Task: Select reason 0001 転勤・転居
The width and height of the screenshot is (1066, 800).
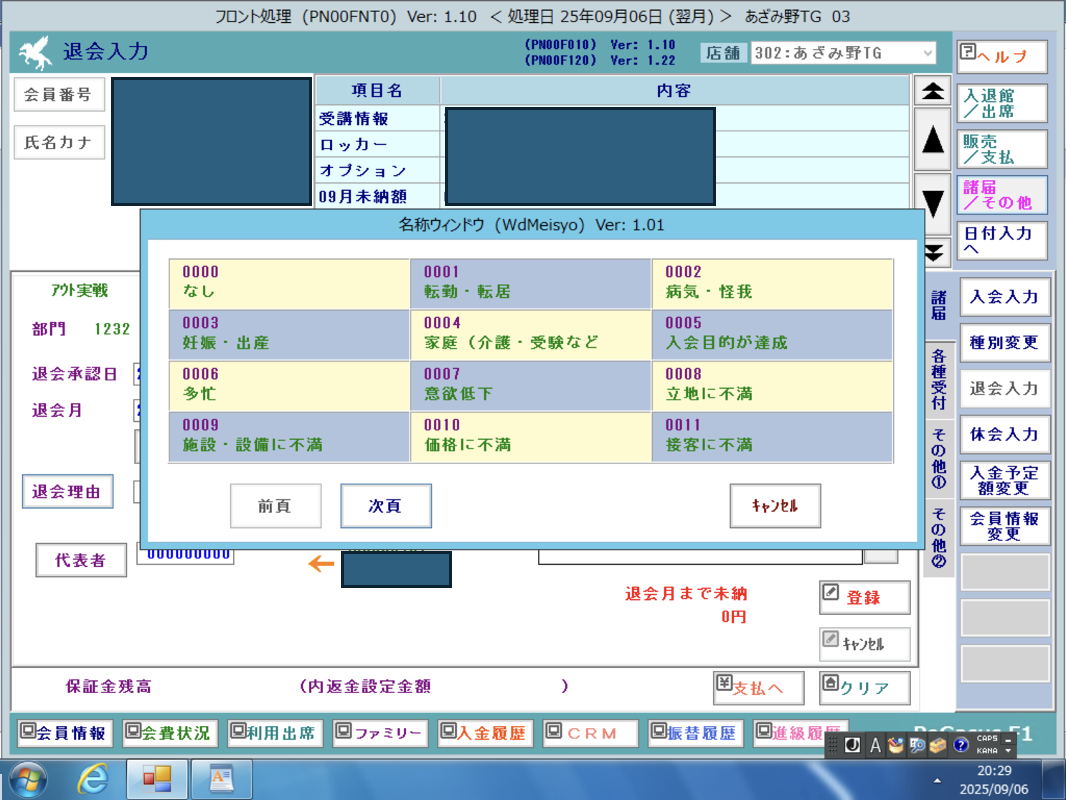Action: tap(530, 283)
